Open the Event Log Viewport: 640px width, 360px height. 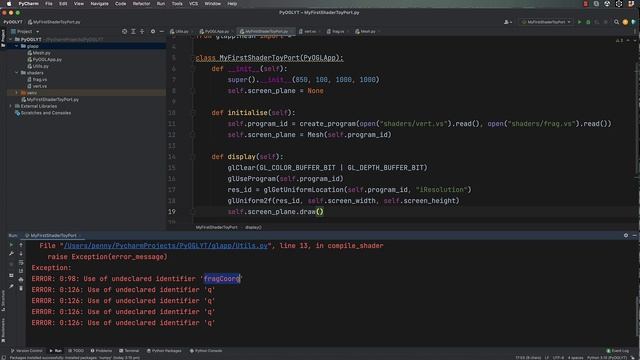tap(618, 351)
